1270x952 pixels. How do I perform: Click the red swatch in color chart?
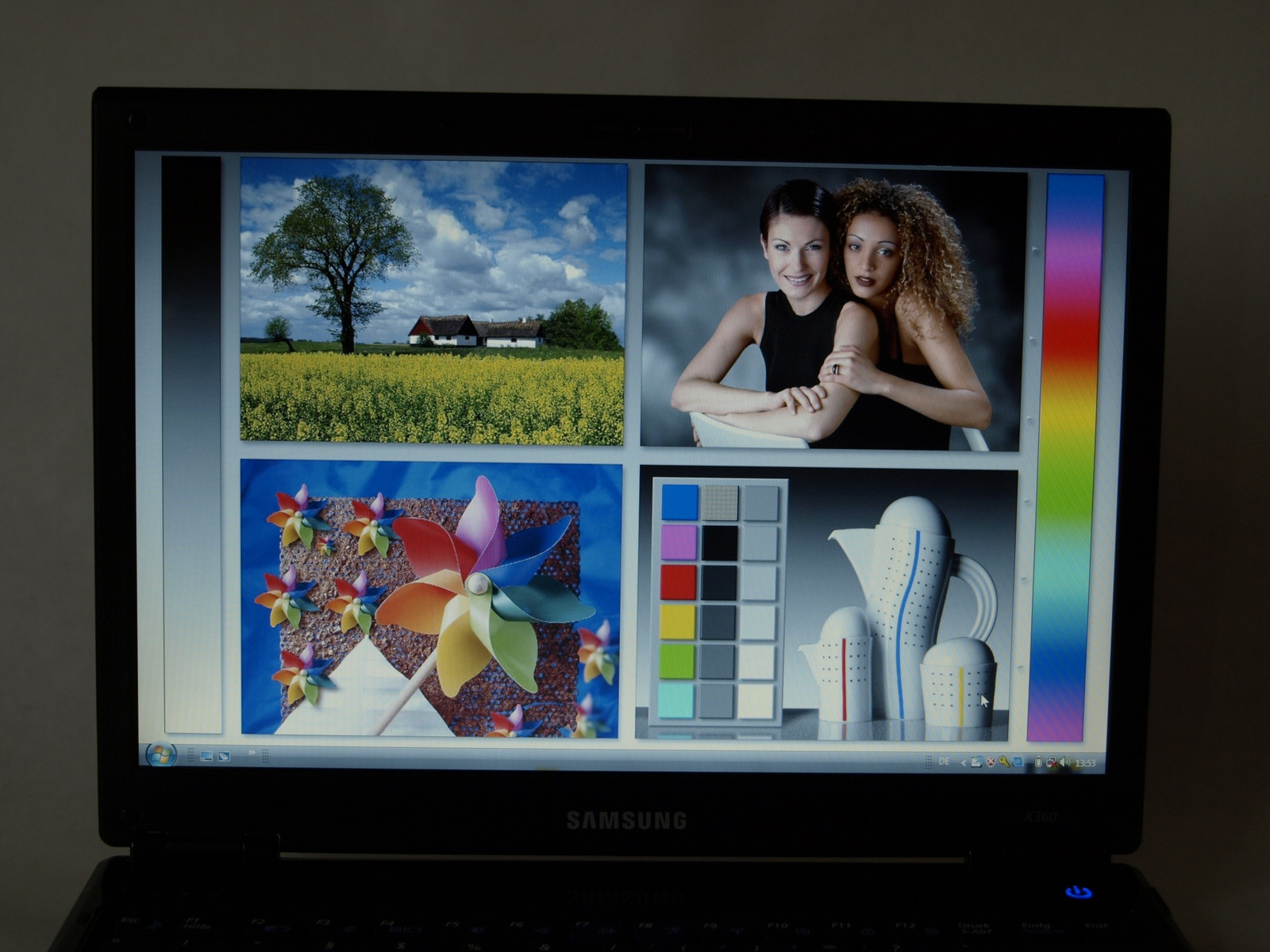click(x=678, y=582)
